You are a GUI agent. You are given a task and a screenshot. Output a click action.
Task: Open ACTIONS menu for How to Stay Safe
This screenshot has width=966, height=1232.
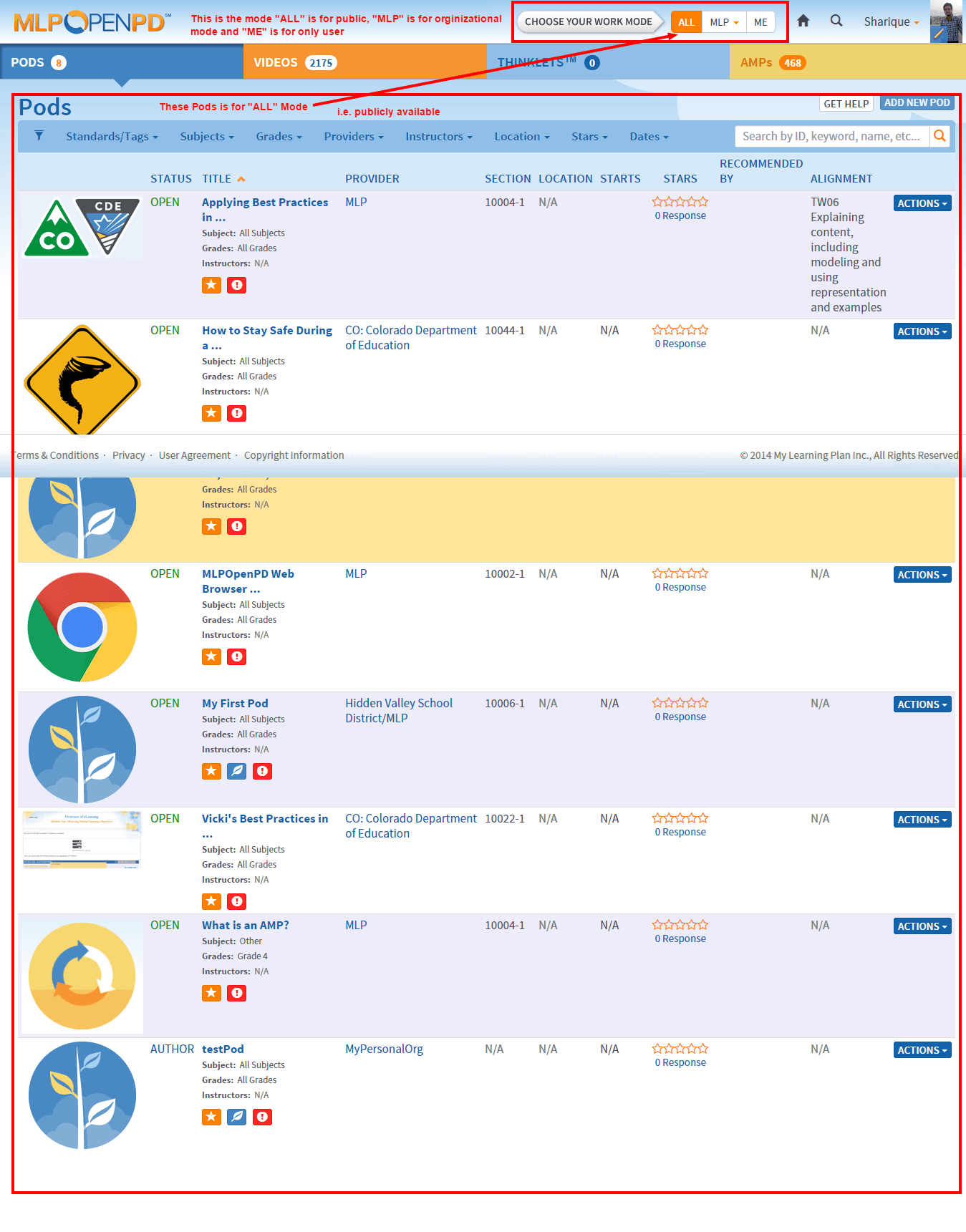click(x=922, y=331)
